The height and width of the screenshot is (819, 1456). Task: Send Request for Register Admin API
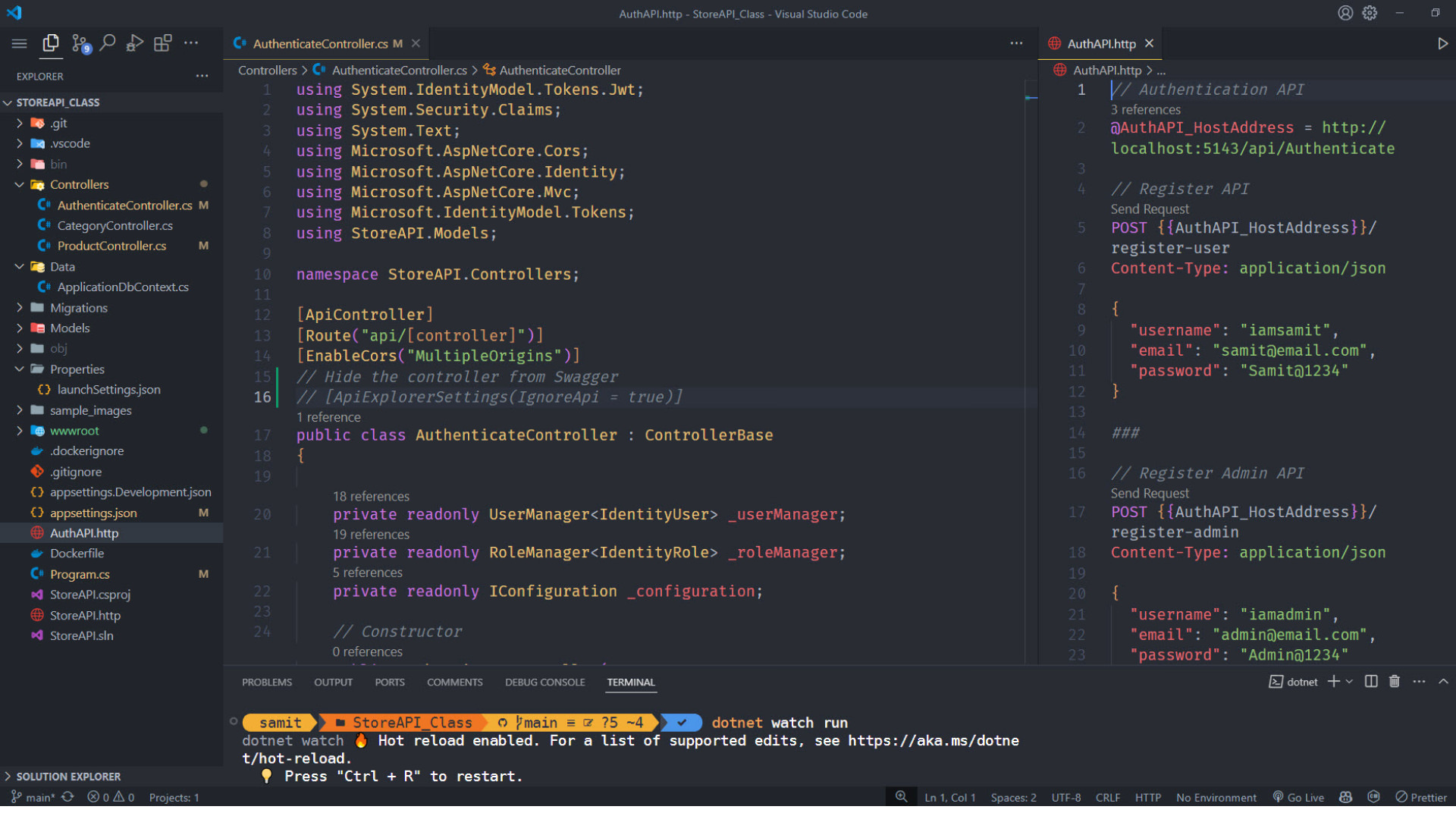(1150, 493)
